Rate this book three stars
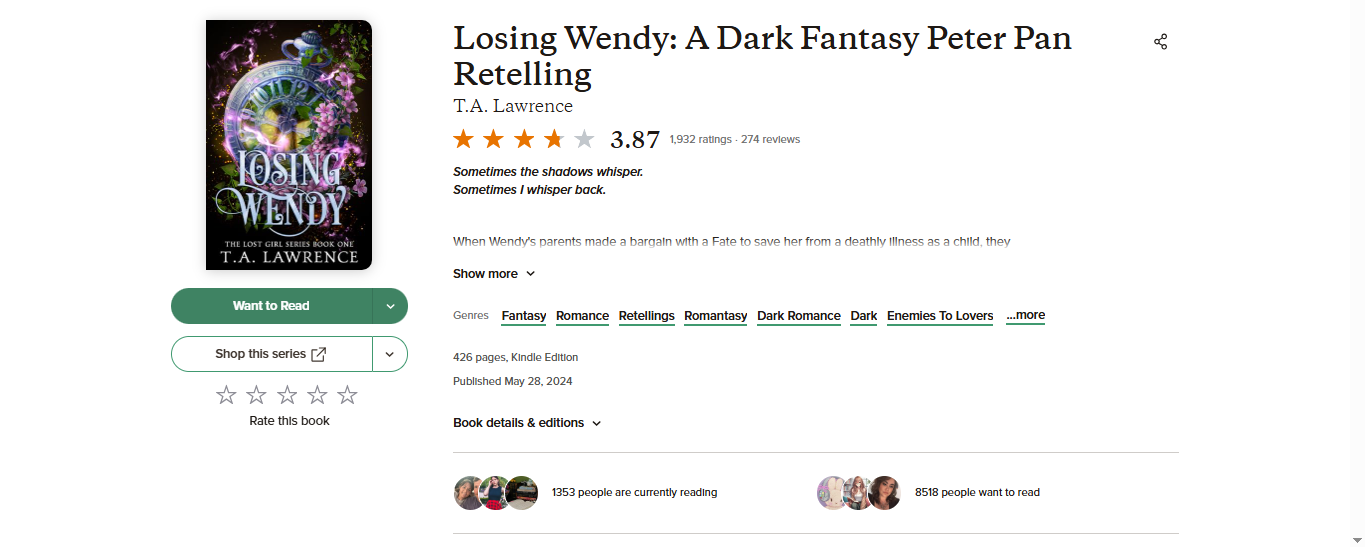Viewport: 1365px width, 547px height. coord(287,395)
